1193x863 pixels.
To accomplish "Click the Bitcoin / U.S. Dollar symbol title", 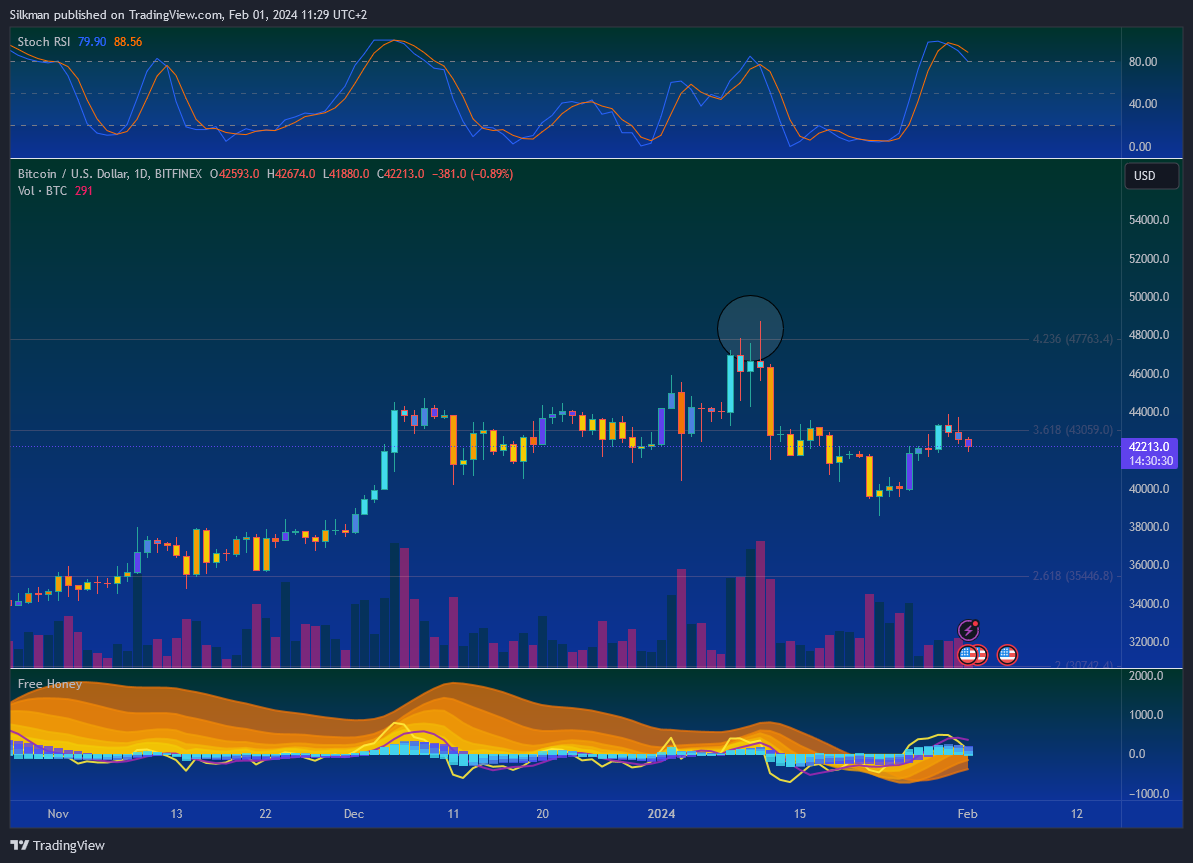I will point(110,174).
